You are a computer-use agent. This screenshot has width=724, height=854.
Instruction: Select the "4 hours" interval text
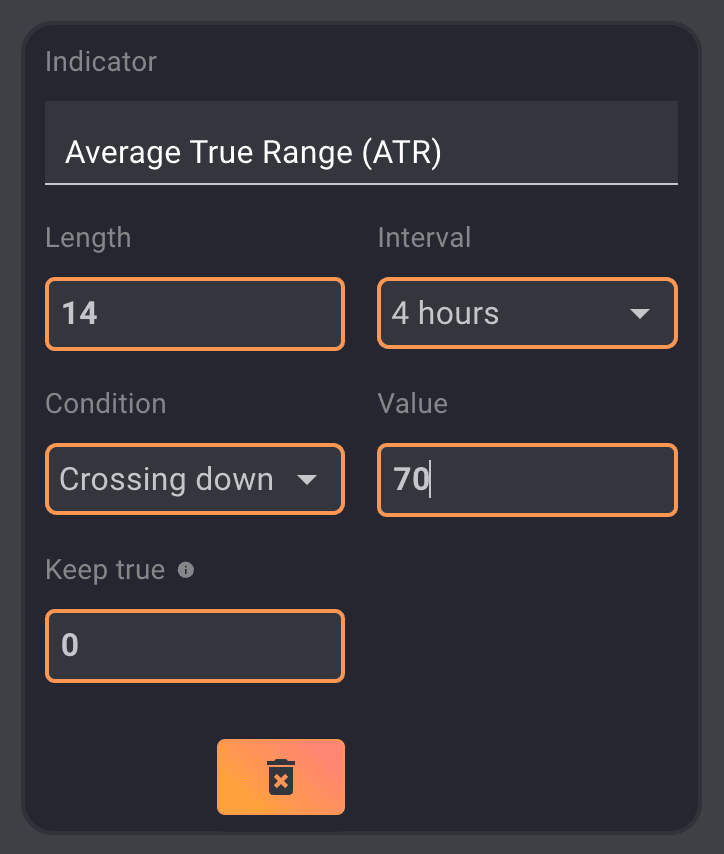(x=445, y=314)
